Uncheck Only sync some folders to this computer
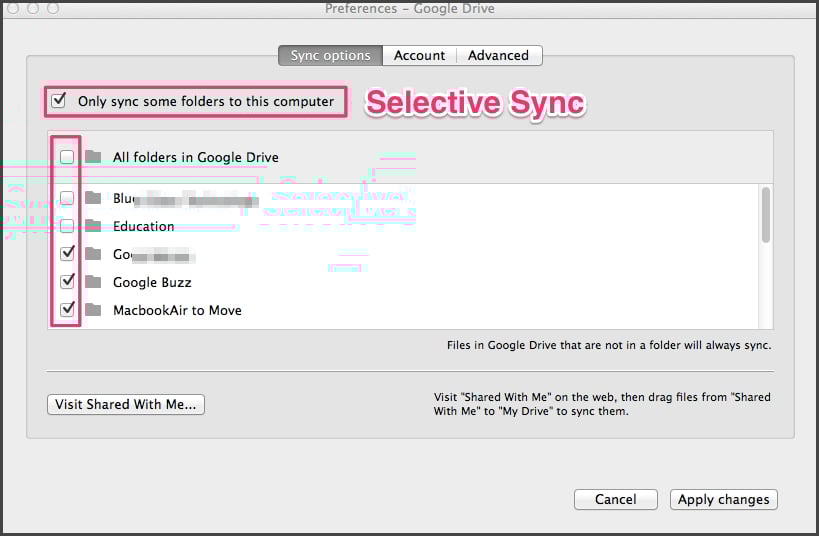819x536 pixels. [x=58, y=100]
